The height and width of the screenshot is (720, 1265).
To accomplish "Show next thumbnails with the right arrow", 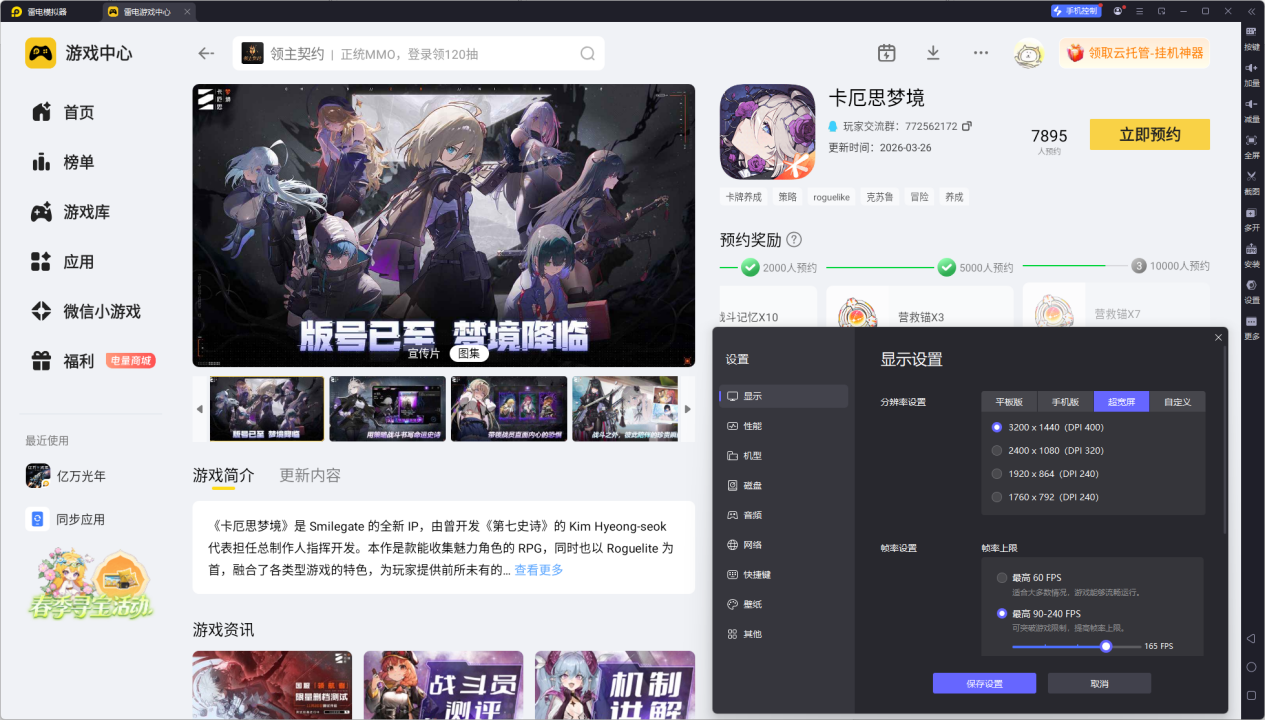I will tap(687, 409).
